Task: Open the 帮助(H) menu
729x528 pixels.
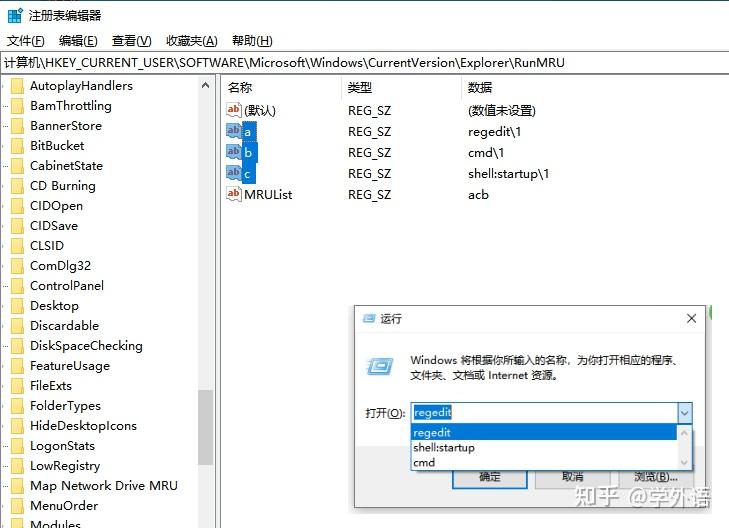Action: pyautogui.click(x=252, y=41)
